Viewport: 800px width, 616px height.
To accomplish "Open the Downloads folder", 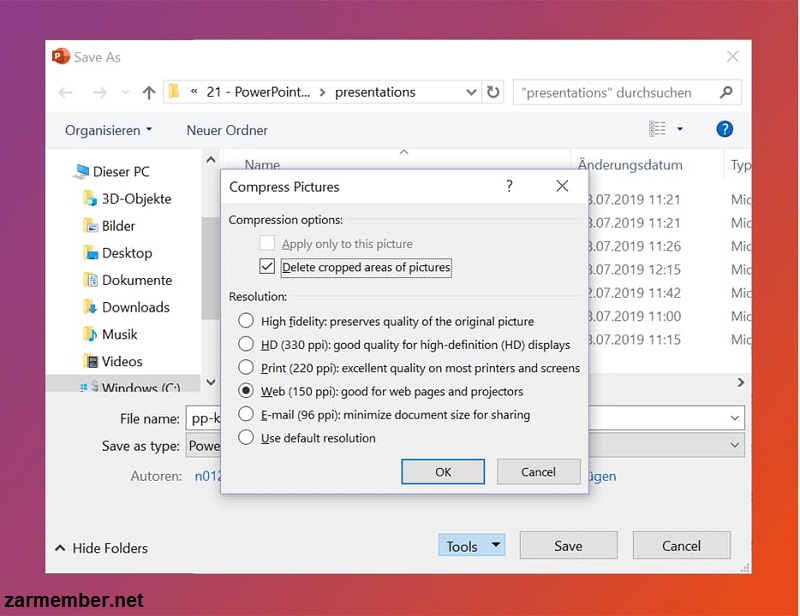I will 127,307.
